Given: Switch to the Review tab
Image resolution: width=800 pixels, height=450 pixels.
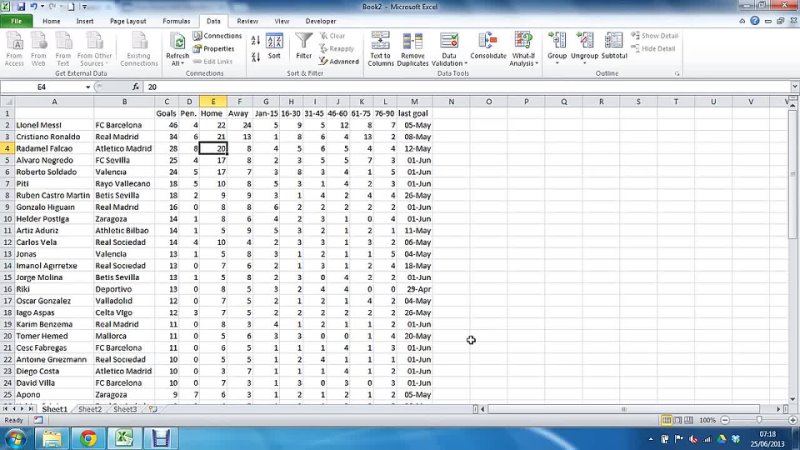Looking at the screenshot, I should click(x=247, y=21).
